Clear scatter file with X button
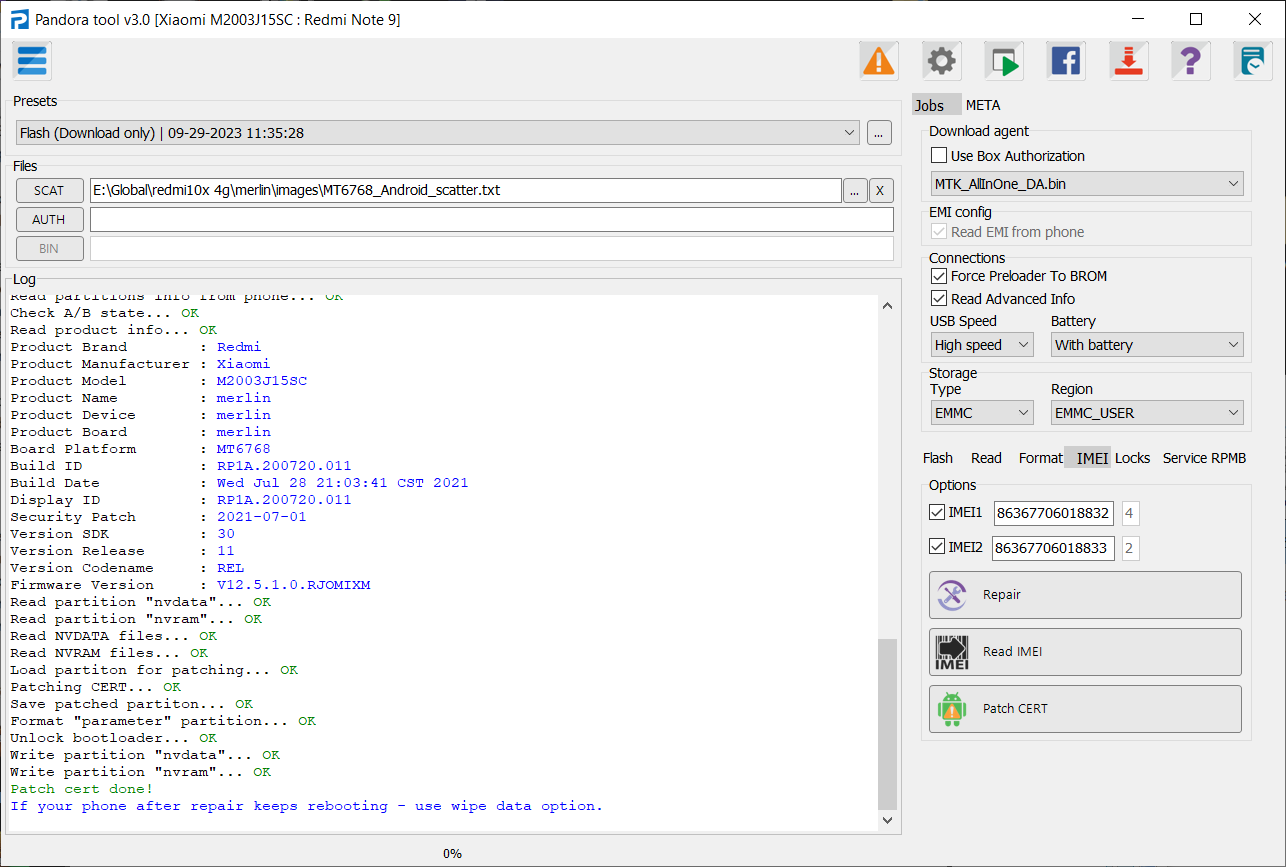The image size is (1286, 867). click(x=881, y=191)
